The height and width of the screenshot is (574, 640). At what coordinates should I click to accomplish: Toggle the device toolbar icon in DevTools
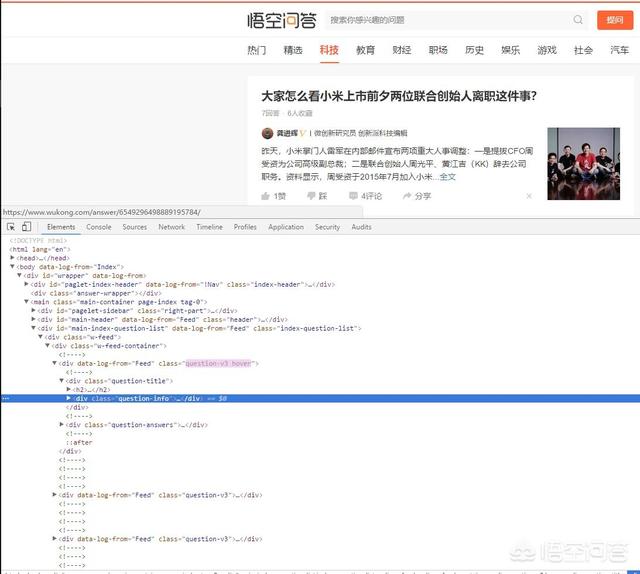(26, 227)
